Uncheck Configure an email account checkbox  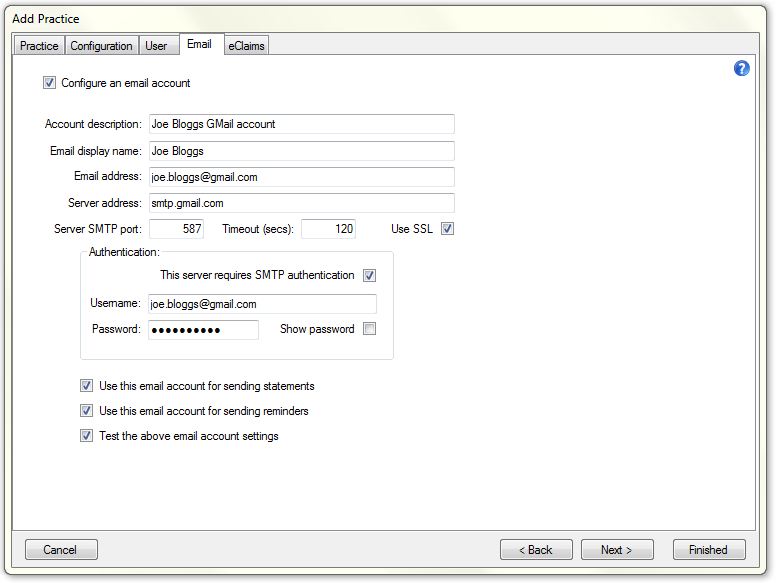coord(49,83)
